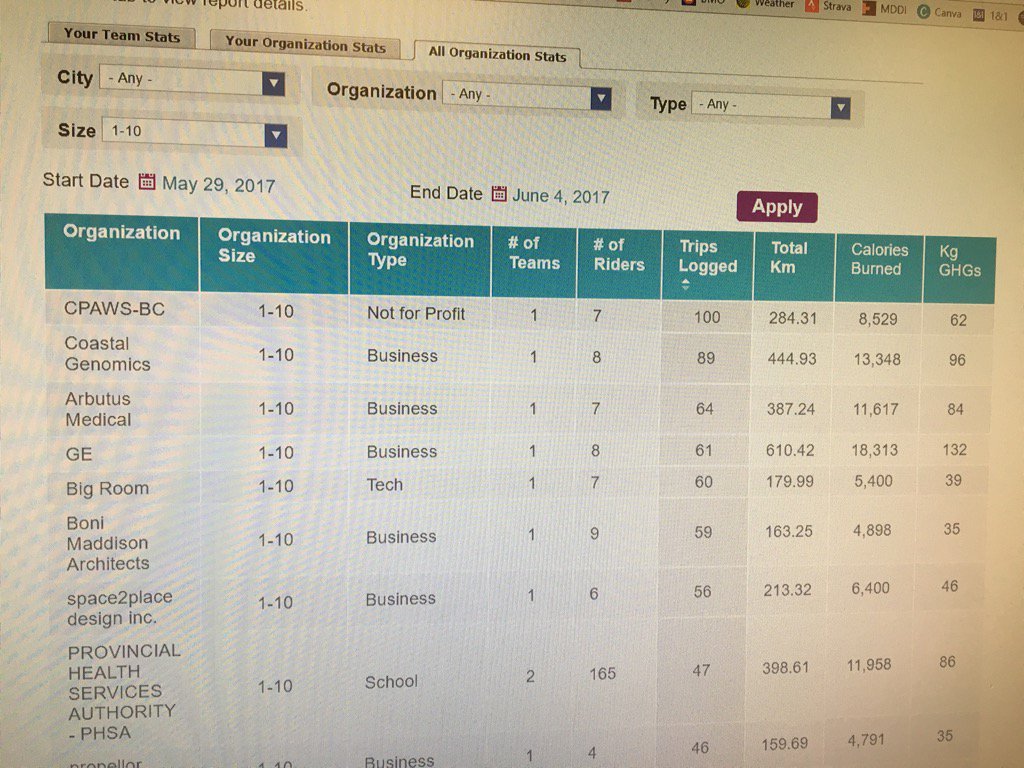Open the Canva bookmark
The height and width of the screenshot is (768, 1024).
(940, 12)
